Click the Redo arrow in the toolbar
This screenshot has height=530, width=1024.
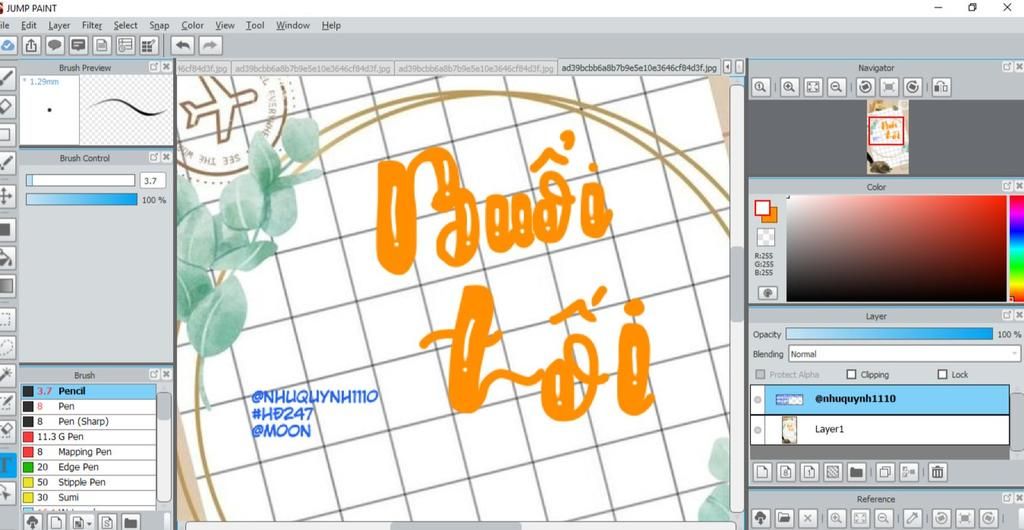click(x=209, y=46)
